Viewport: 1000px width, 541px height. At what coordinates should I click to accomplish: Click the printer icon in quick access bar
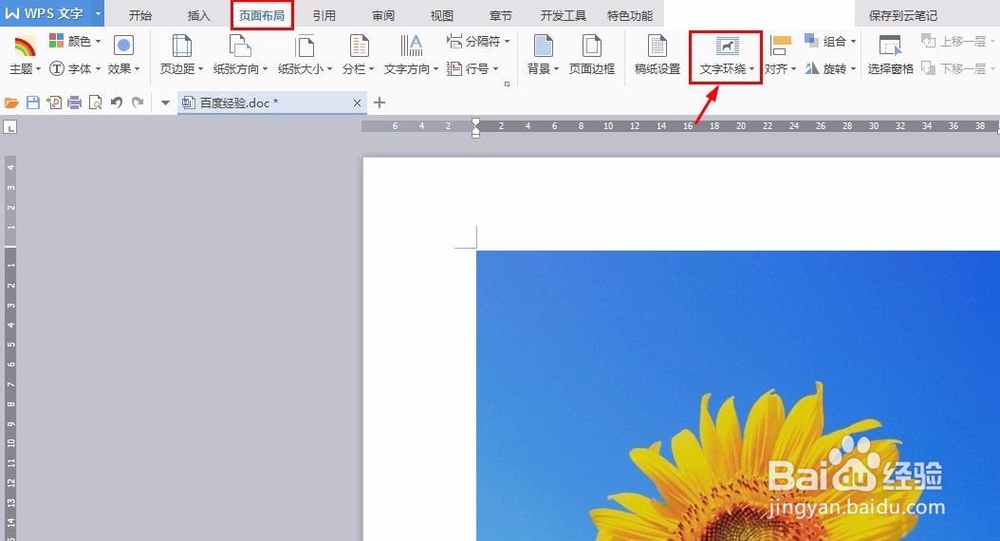click(x=75, y=103)
